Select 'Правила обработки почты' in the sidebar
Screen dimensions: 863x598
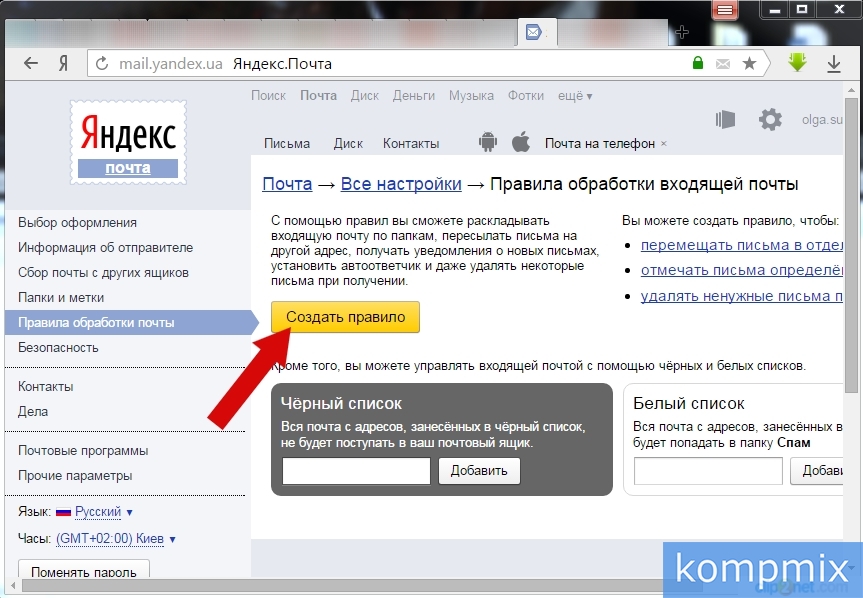[x=131, y=322]
